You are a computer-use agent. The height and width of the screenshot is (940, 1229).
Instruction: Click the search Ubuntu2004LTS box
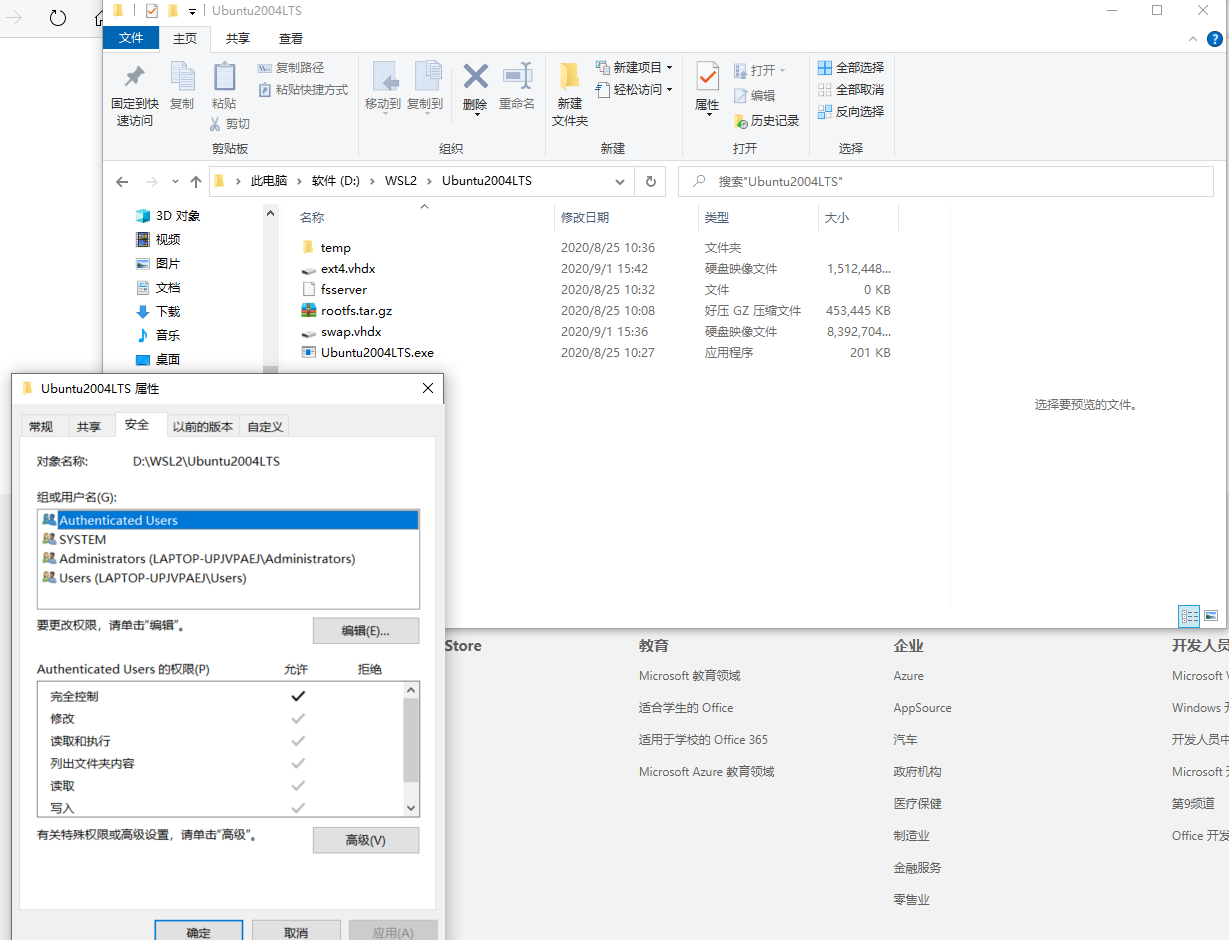[945, 182]
